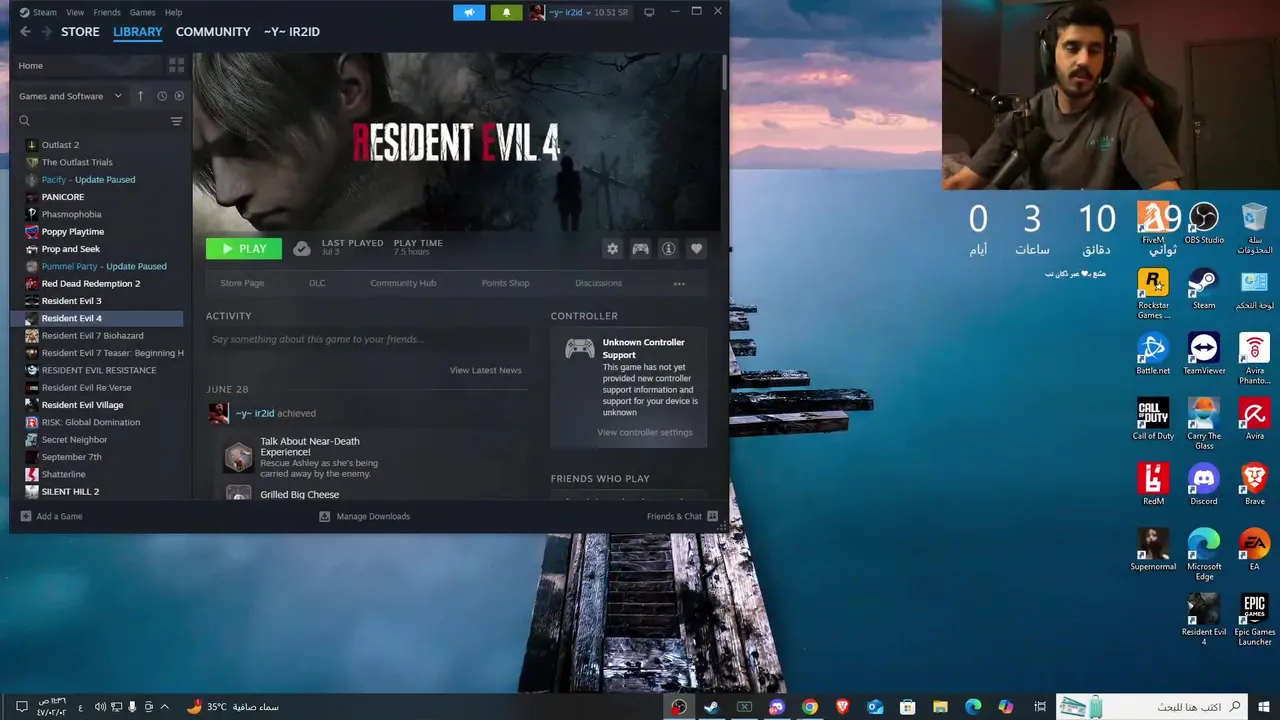
Task: Launch Call of Duty desktop shortcut
Action: [x=1153, y=419]
